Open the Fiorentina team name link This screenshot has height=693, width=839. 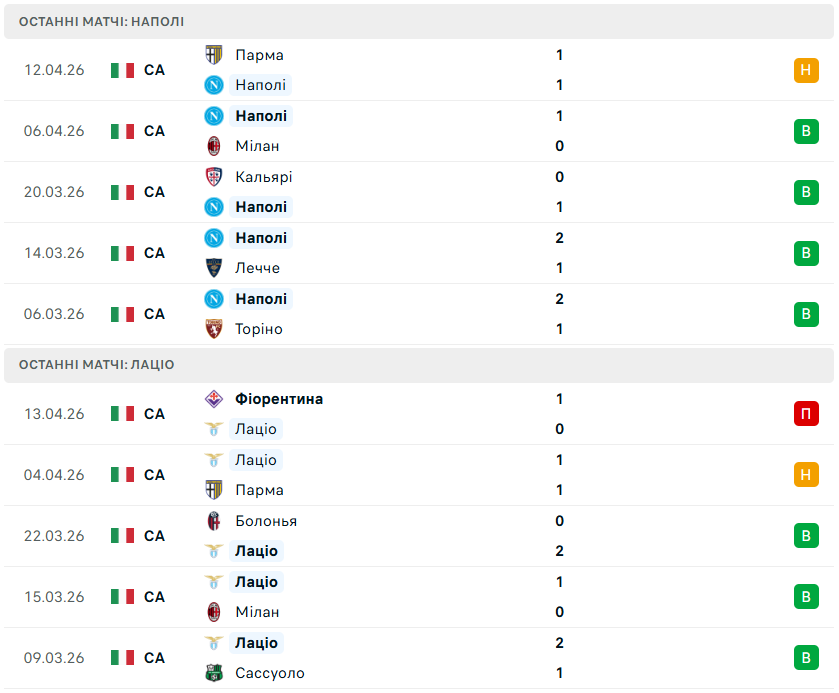pos(279,399)
